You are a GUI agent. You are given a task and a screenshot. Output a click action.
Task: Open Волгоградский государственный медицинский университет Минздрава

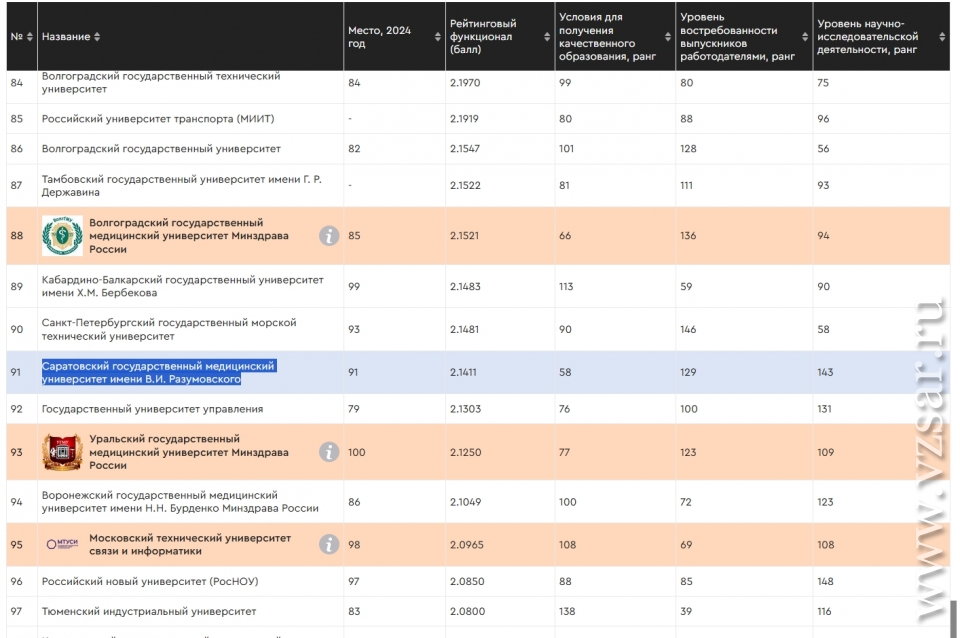[x=189, y=236]
